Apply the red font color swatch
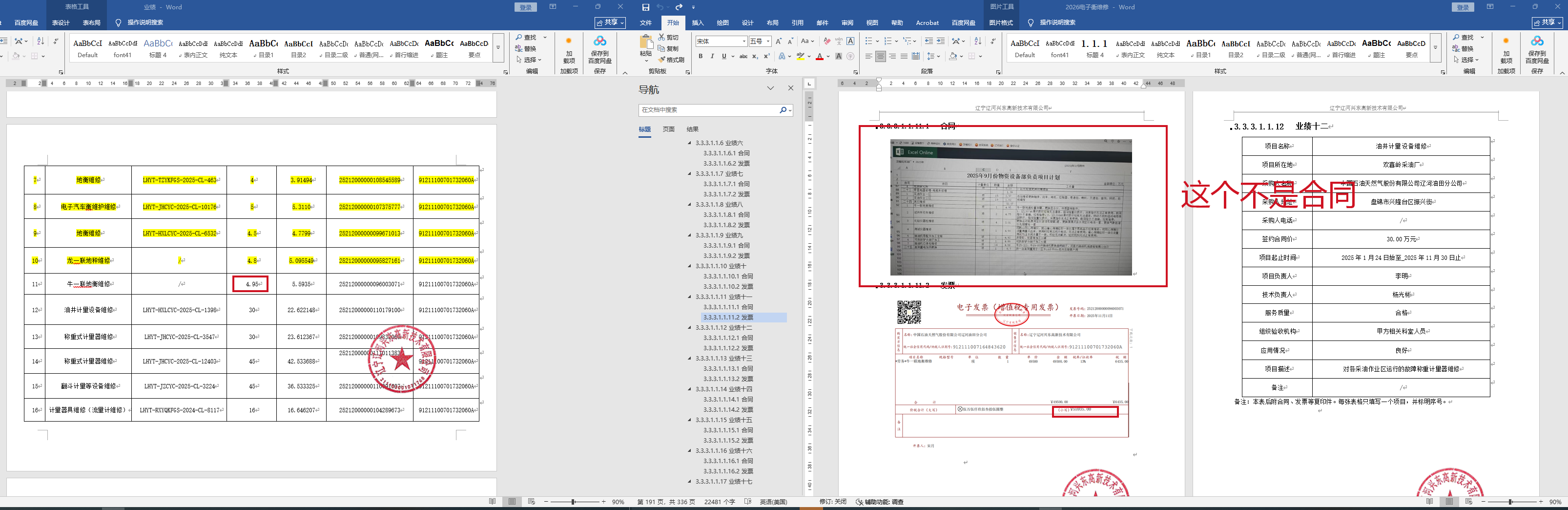The image size is (1568, 510). pos(819,57)
